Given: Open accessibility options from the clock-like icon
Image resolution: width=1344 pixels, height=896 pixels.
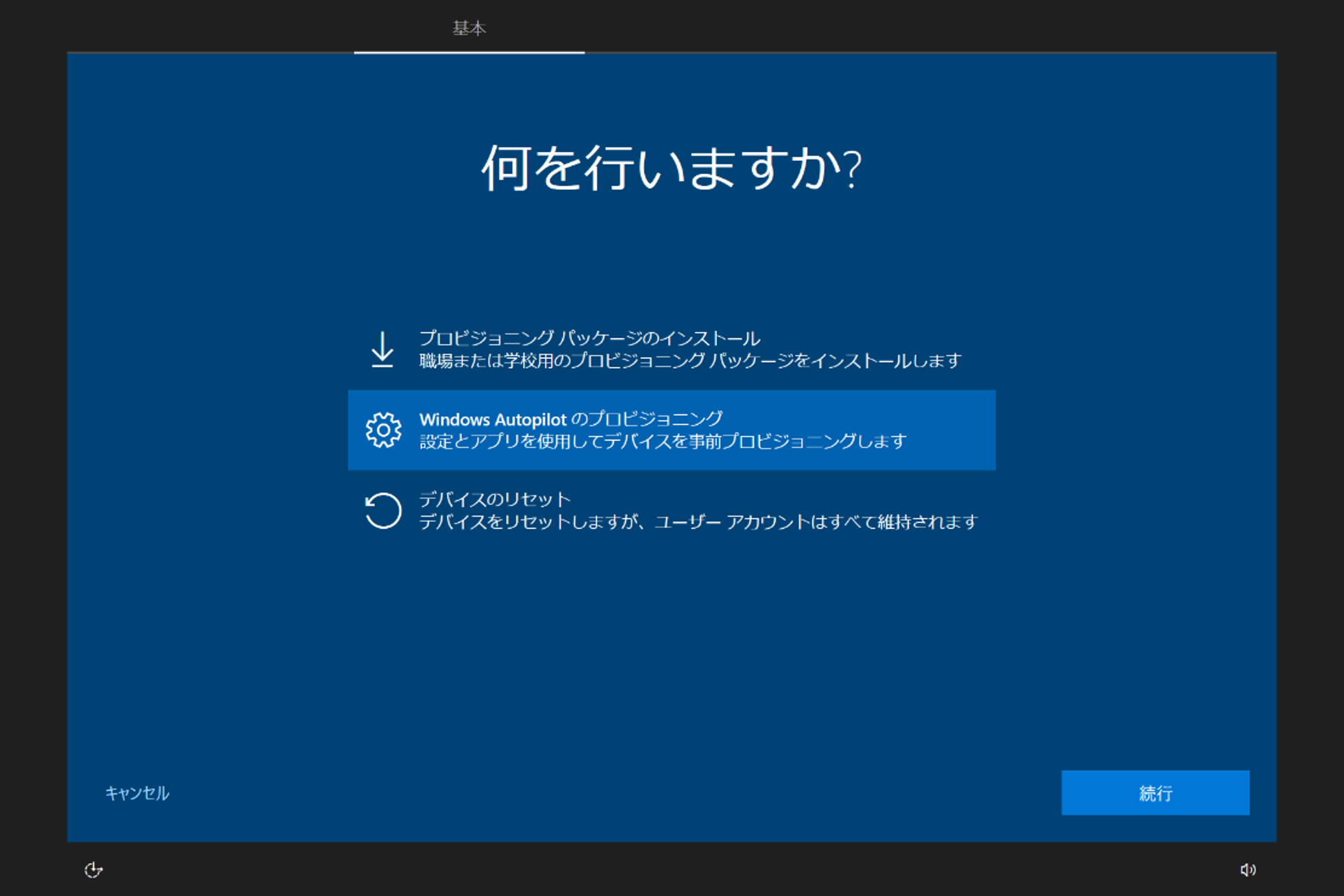Looking at the screenshot, I should coord(93,870).
